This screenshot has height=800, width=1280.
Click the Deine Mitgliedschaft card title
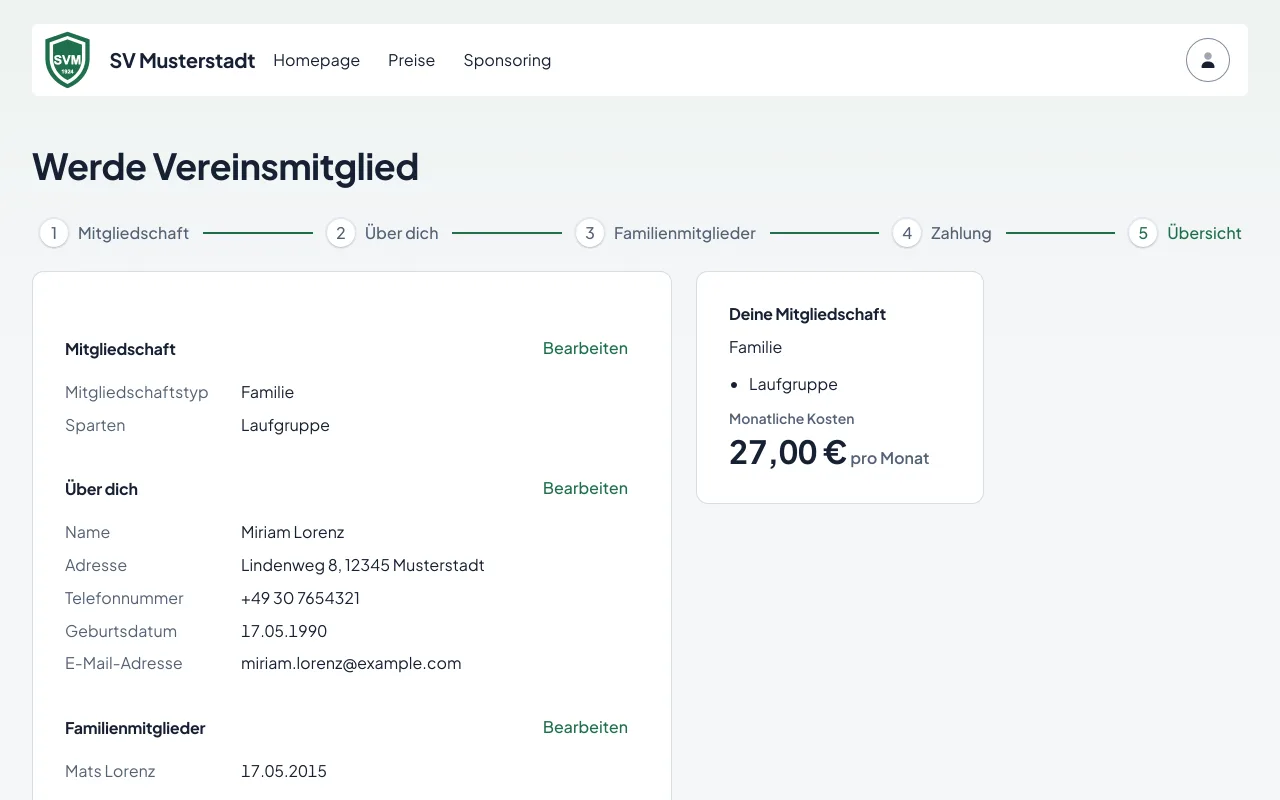[x=807, y=314]
